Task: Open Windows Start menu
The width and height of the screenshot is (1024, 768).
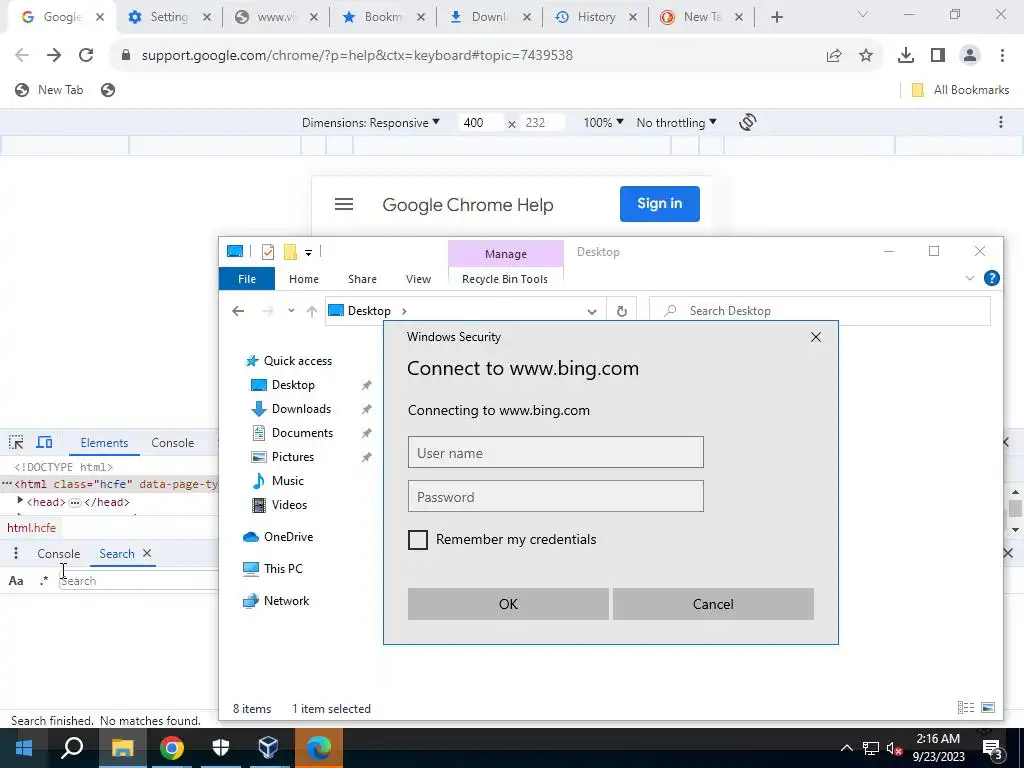Action: 24,748
